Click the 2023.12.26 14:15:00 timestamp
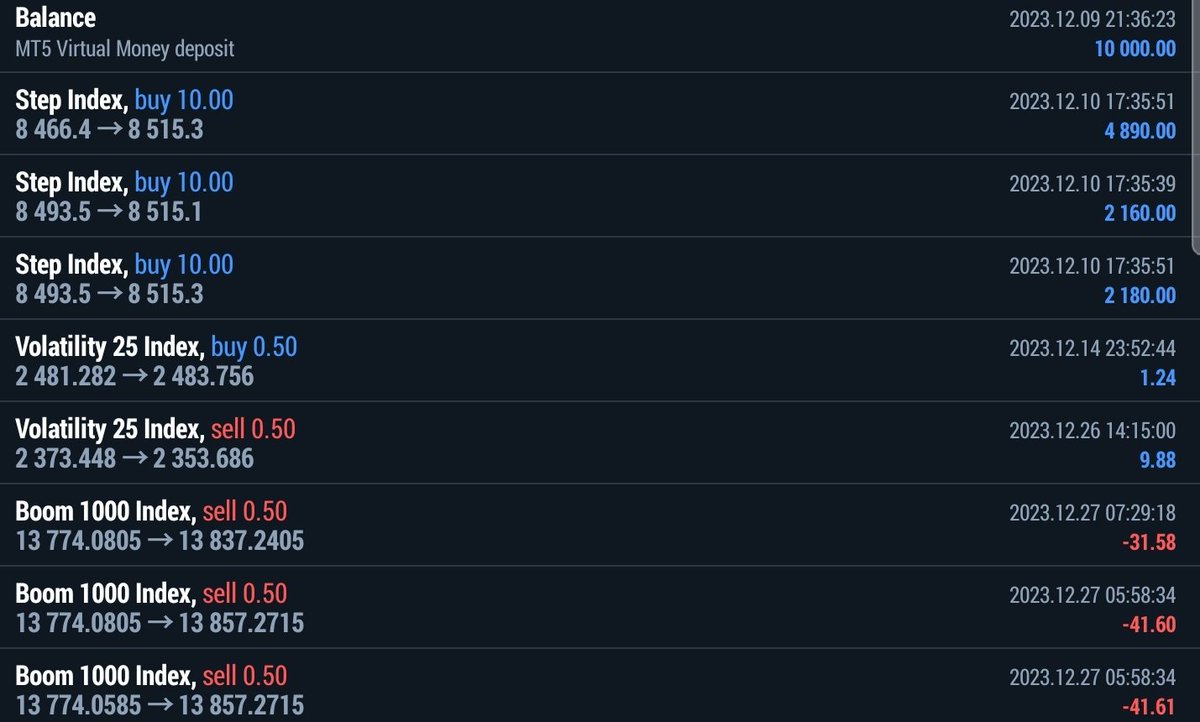 [1092, 431]
